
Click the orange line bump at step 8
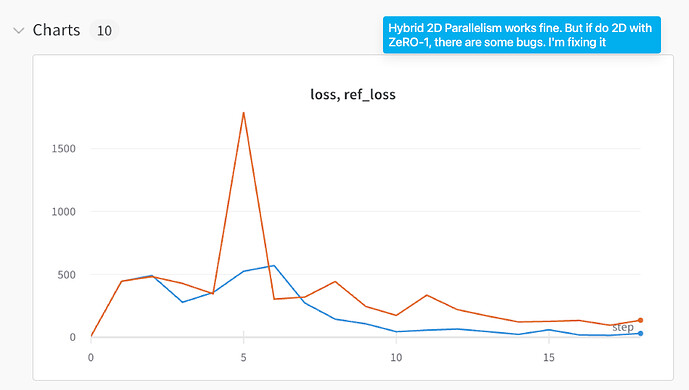335,282
